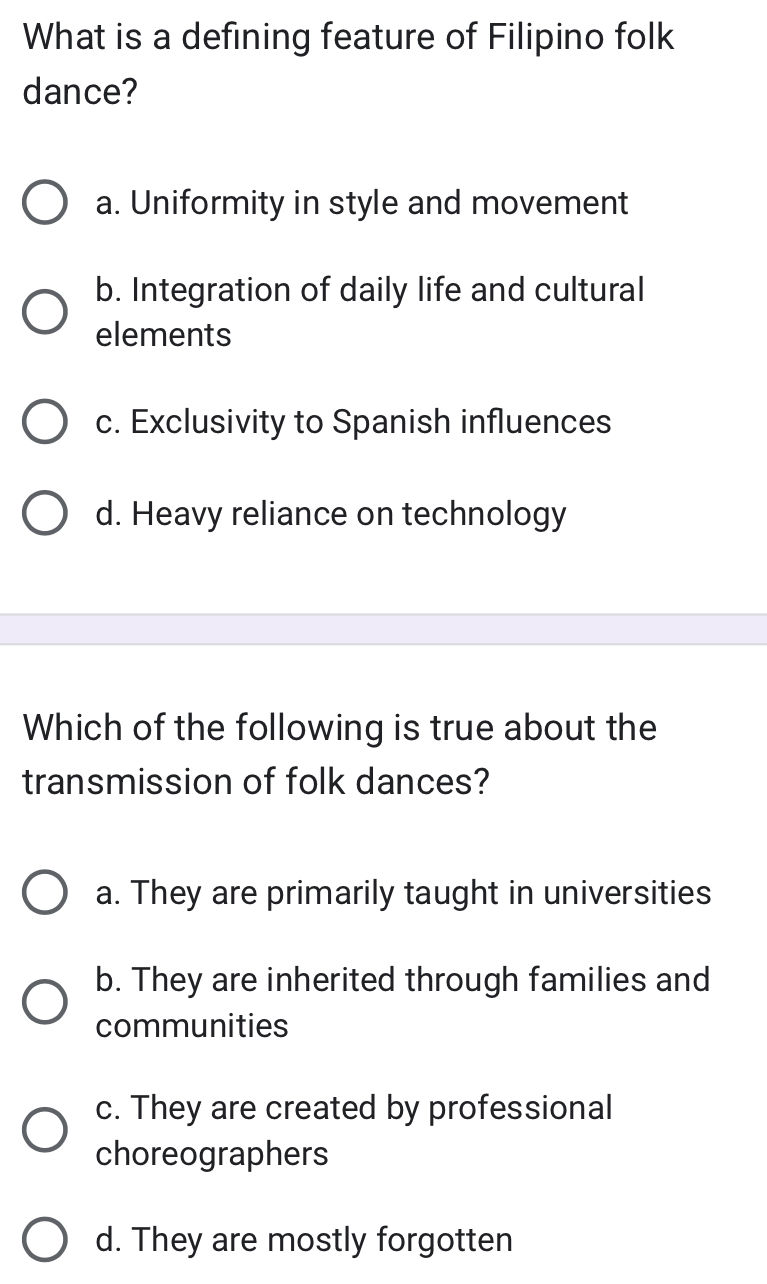The height and width of the screenshot is (1284, 767).
Task: Click the Uniformity in style answer text
Action: (x=360, y=203)
